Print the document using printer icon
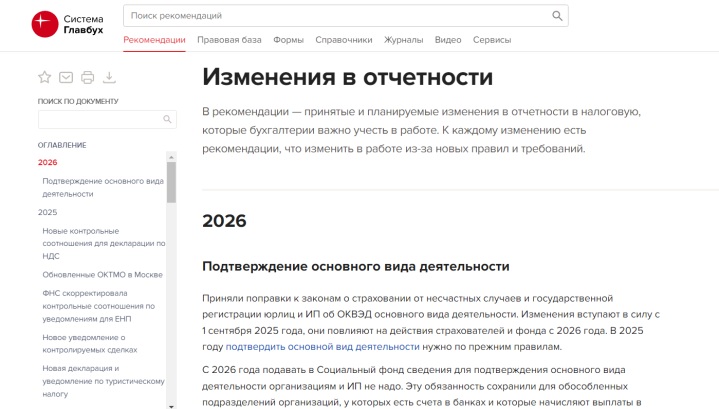 click(88, 78)
